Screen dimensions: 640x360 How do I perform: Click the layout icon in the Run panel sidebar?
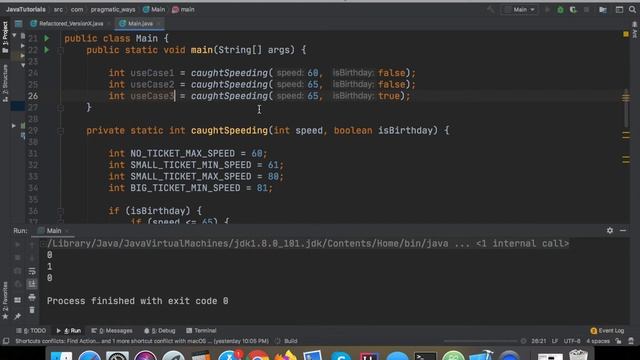18,300
